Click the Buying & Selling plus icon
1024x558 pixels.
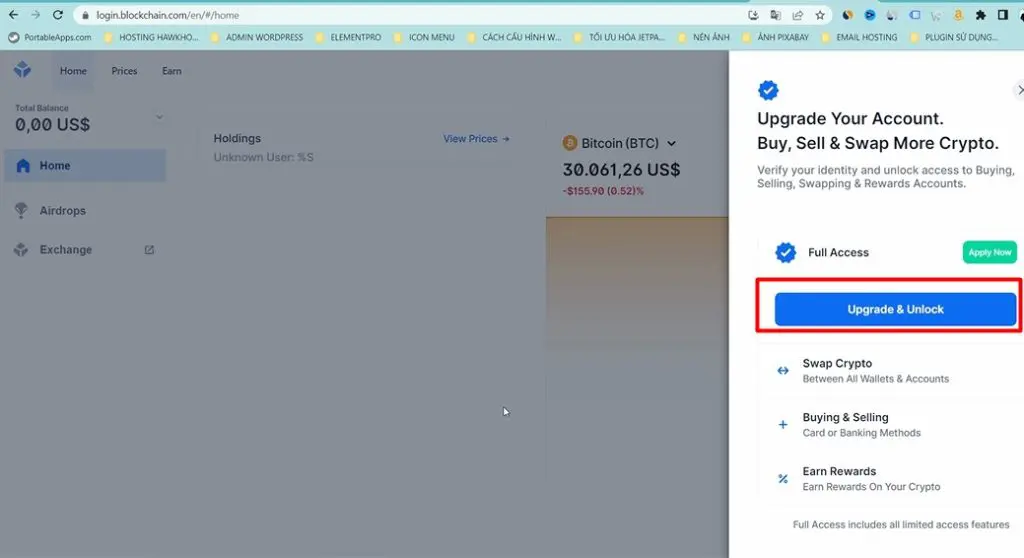[x=783, y=425]
